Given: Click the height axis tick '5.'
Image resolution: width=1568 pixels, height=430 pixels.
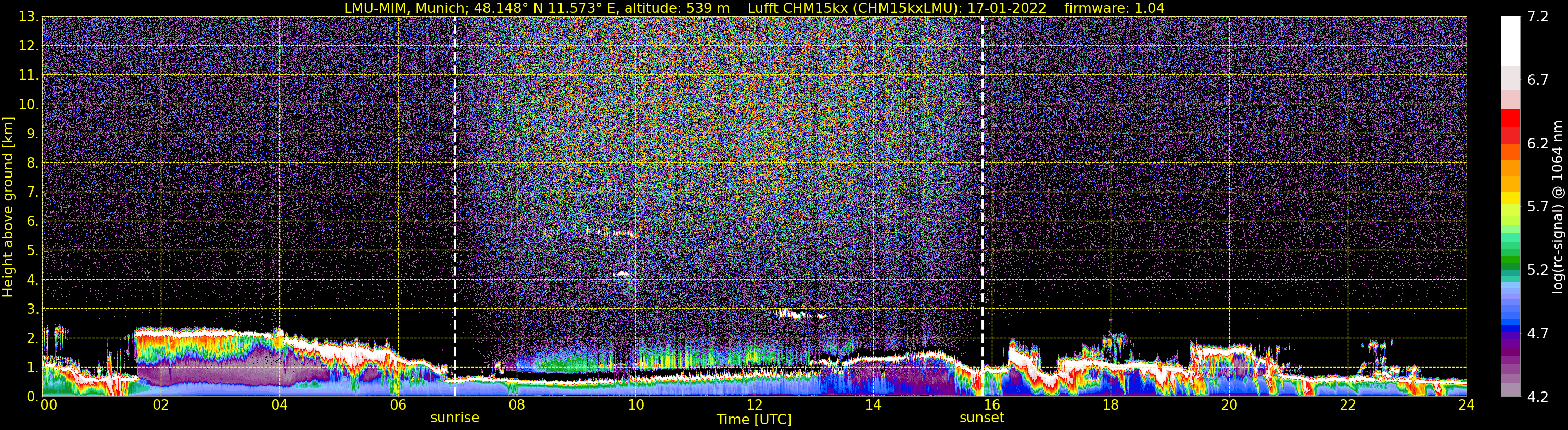Looking at the screenshot, I should pyautogui.click(x=32, y=250).
